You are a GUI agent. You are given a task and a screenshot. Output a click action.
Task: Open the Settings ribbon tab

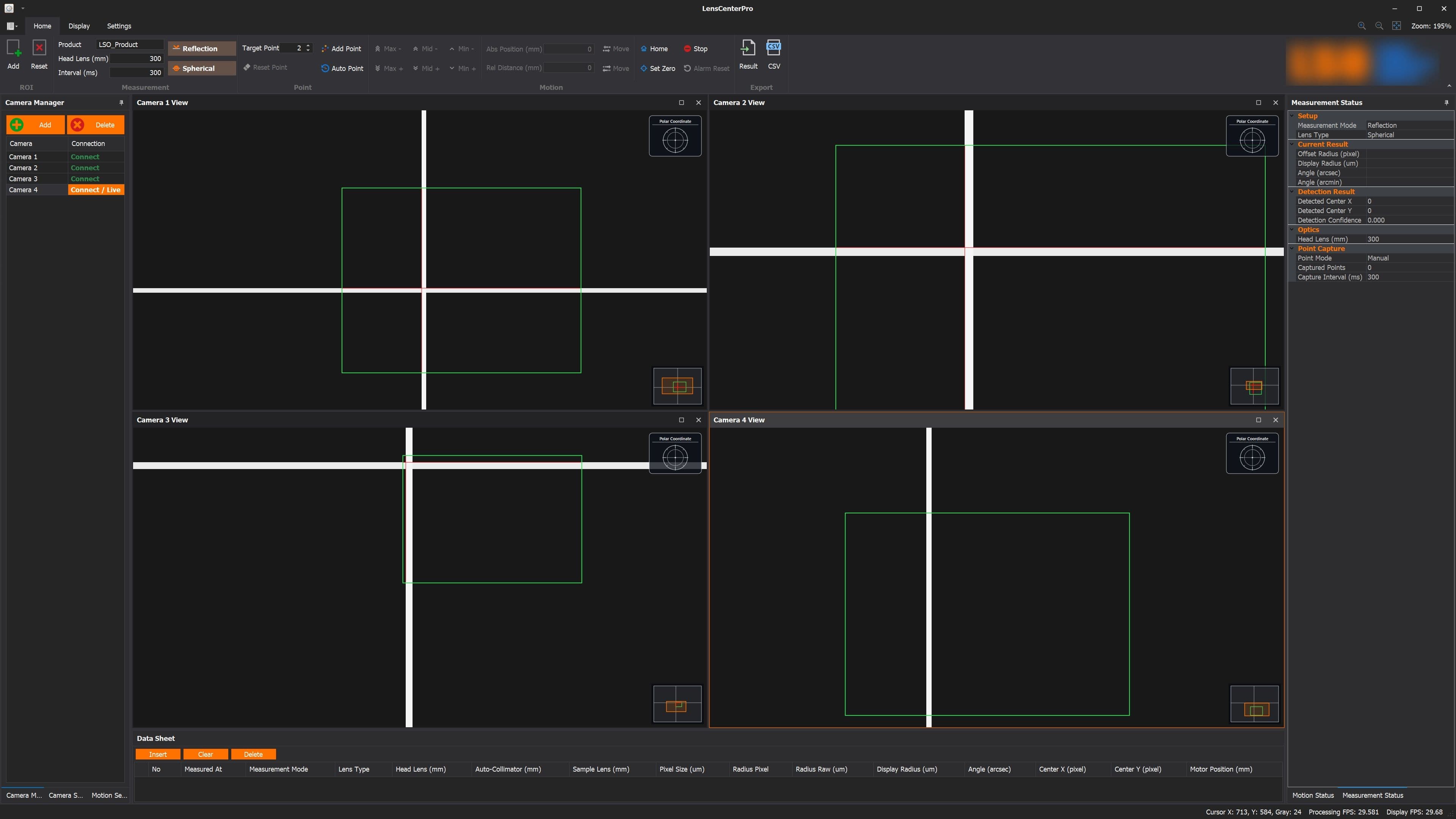(119, 26)
